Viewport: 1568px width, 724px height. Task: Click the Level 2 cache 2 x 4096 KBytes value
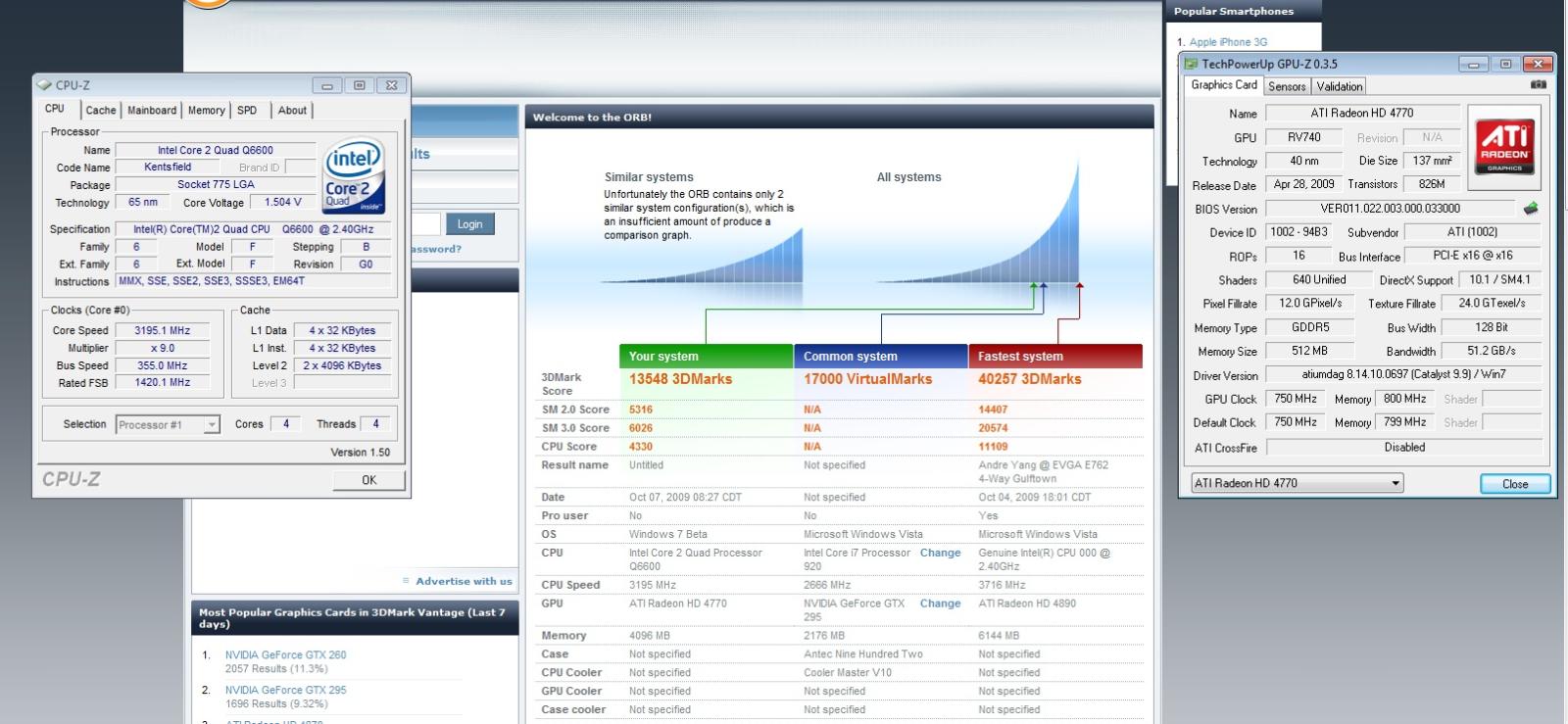point(342,365)
